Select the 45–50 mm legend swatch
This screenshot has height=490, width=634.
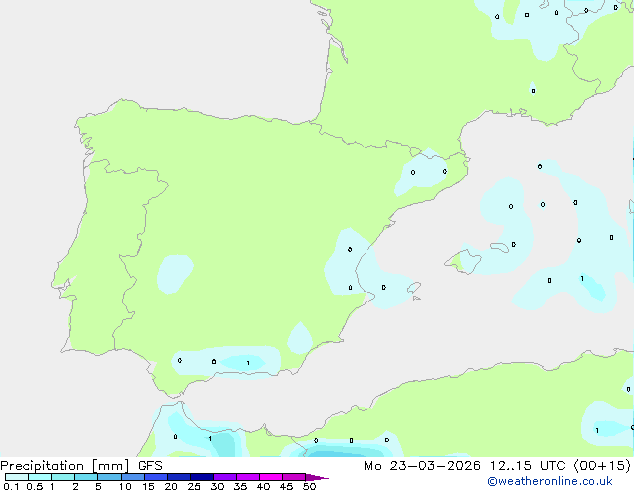pyautogui.click(x=294, y=477)
